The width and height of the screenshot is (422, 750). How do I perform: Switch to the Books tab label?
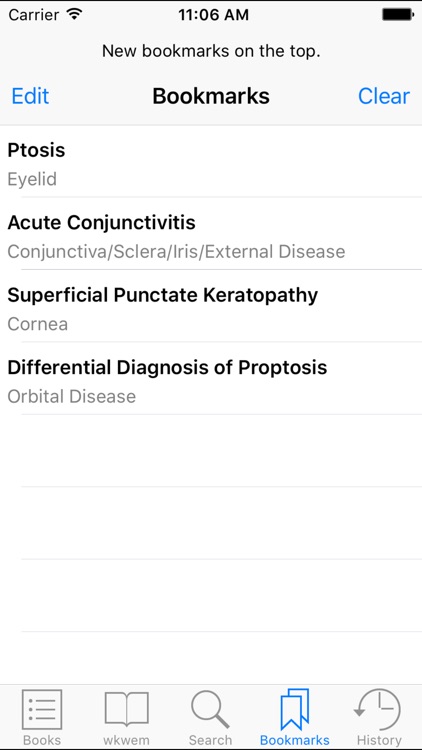(x=42, y=740)
